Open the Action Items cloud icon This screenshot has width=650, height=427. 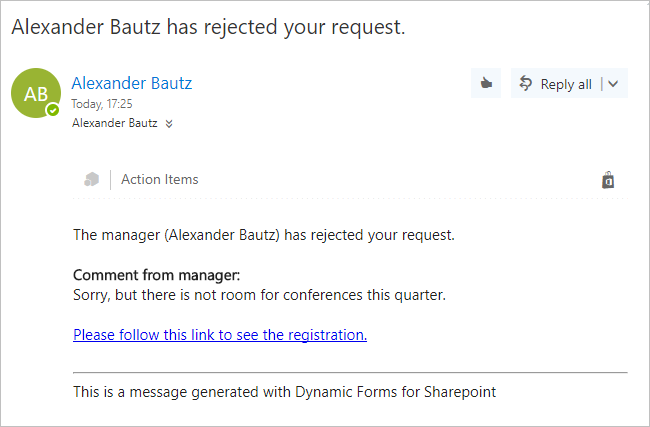(92, 180)
